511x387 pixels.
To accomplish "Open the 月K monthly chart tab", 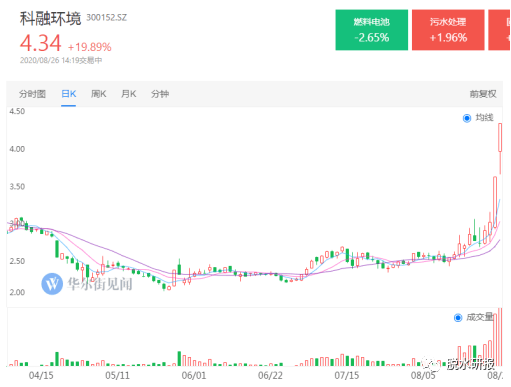I will (x=129, y=94).
